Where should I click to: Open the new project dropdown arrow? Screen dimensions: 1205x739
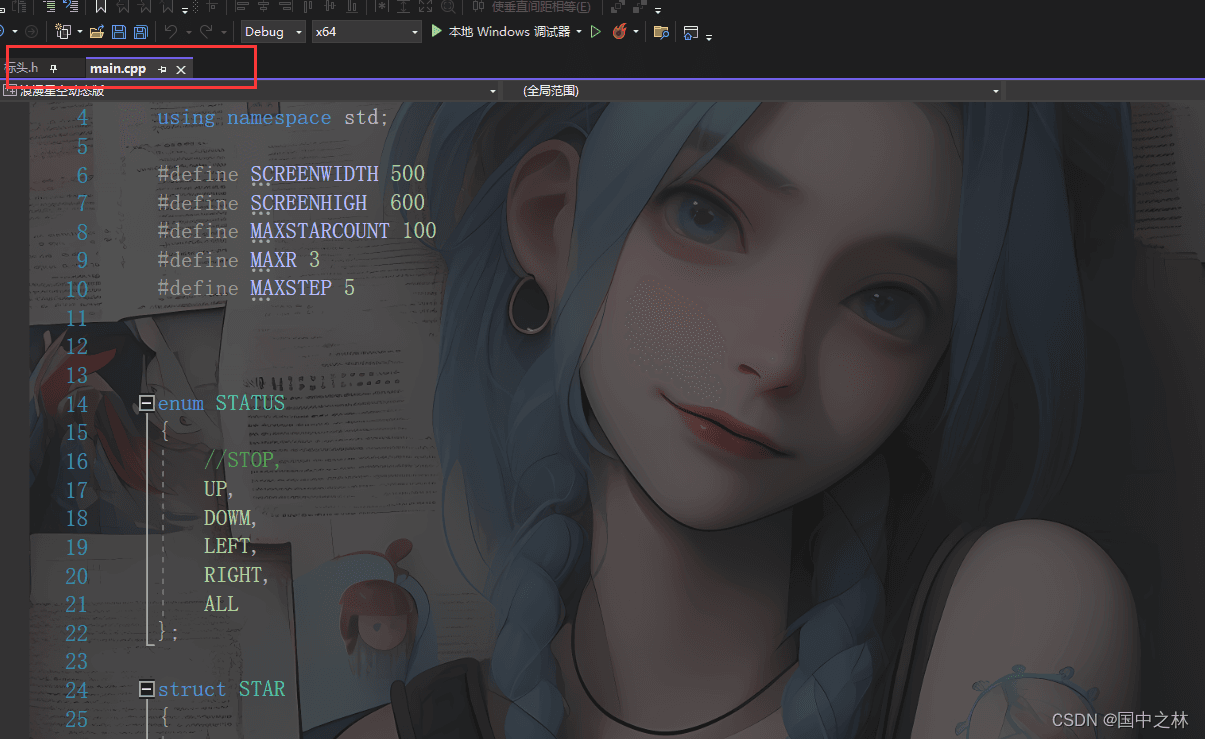coord(80,32)
